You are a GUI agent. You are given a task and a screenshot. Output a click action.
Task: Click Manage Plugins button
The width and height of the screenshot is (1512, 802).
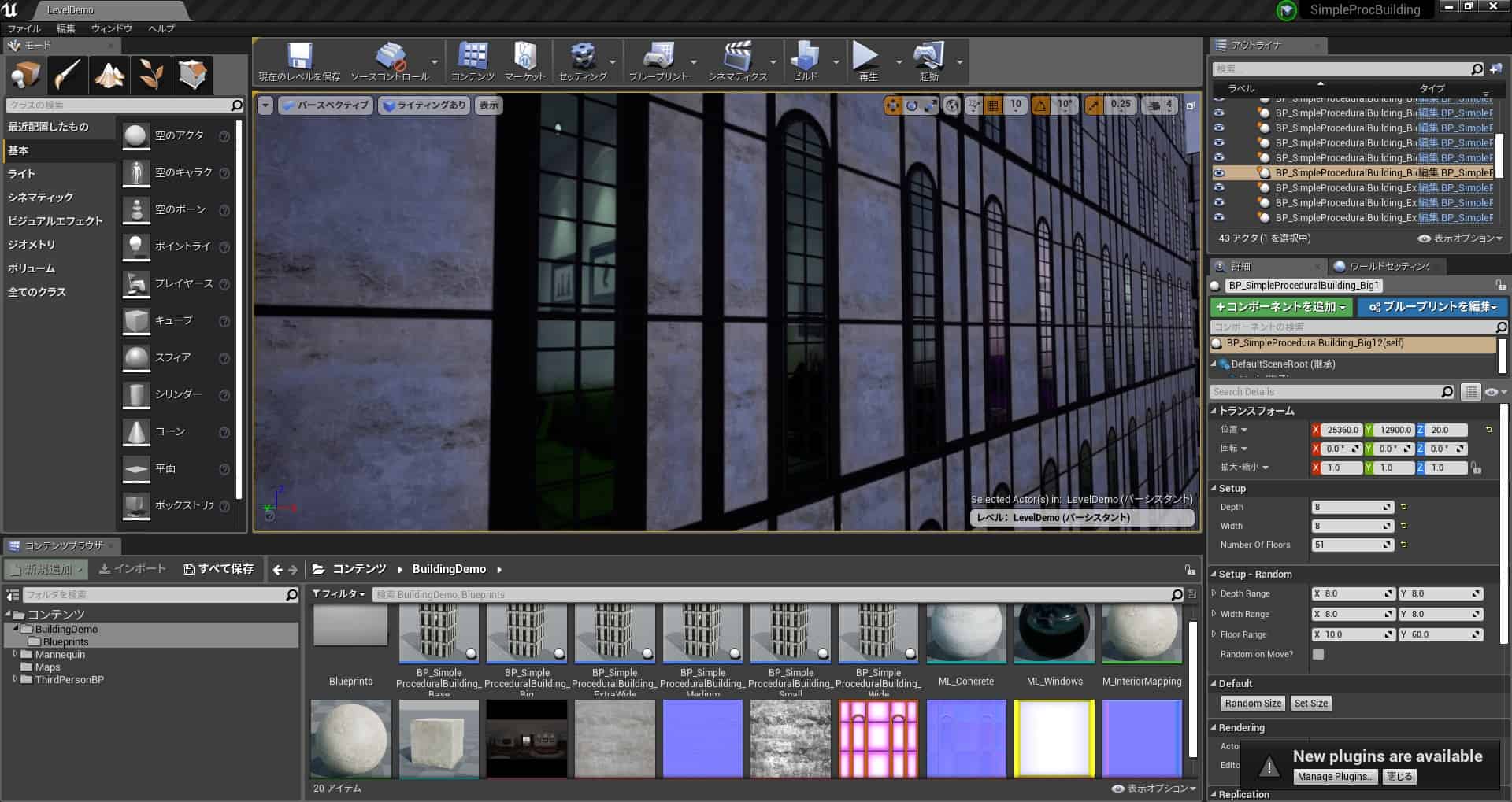(1335, 777)
